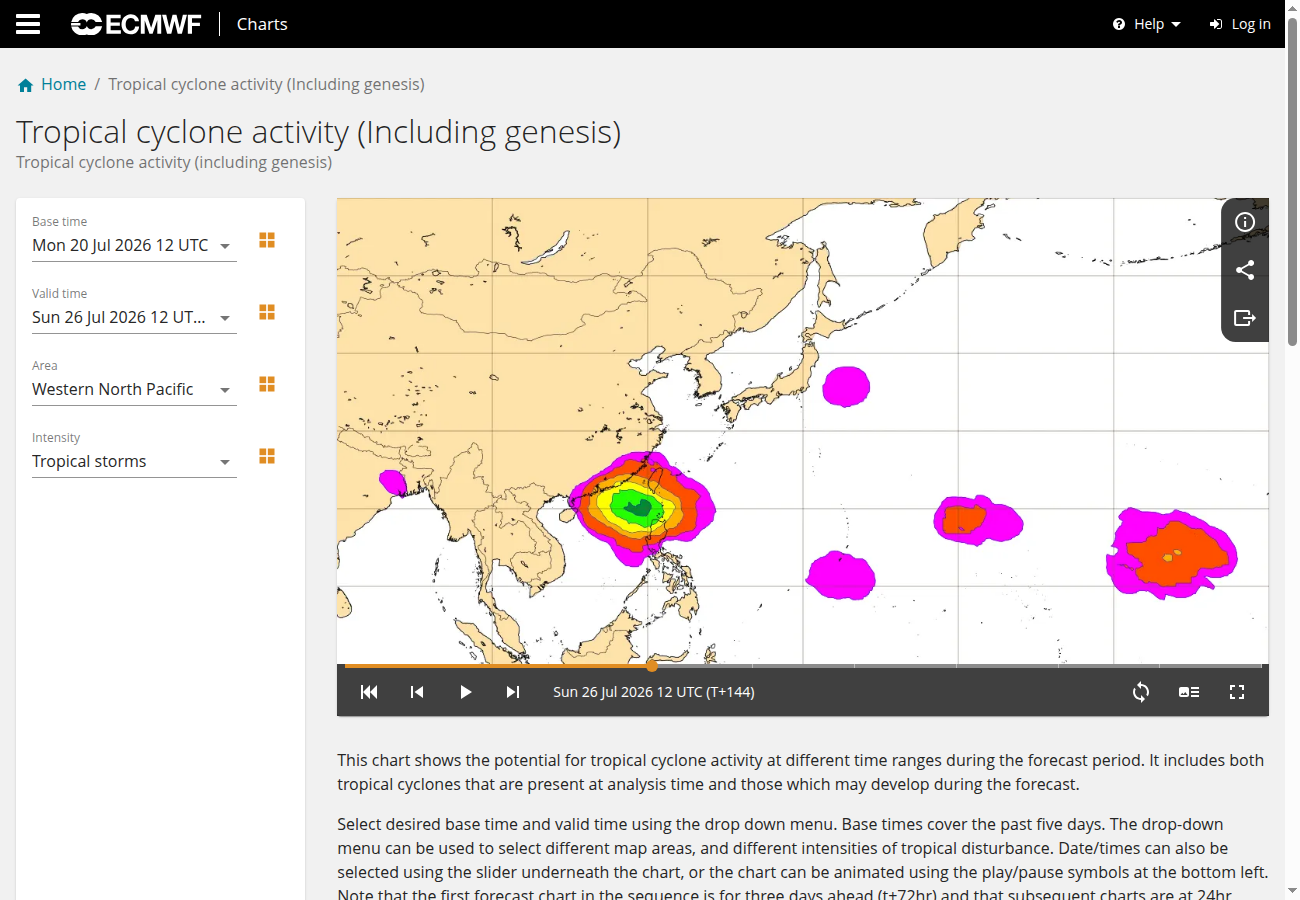The image size is (1300, 900).
Task: Expand the Valid time dropdown
Action: point(134,317)
